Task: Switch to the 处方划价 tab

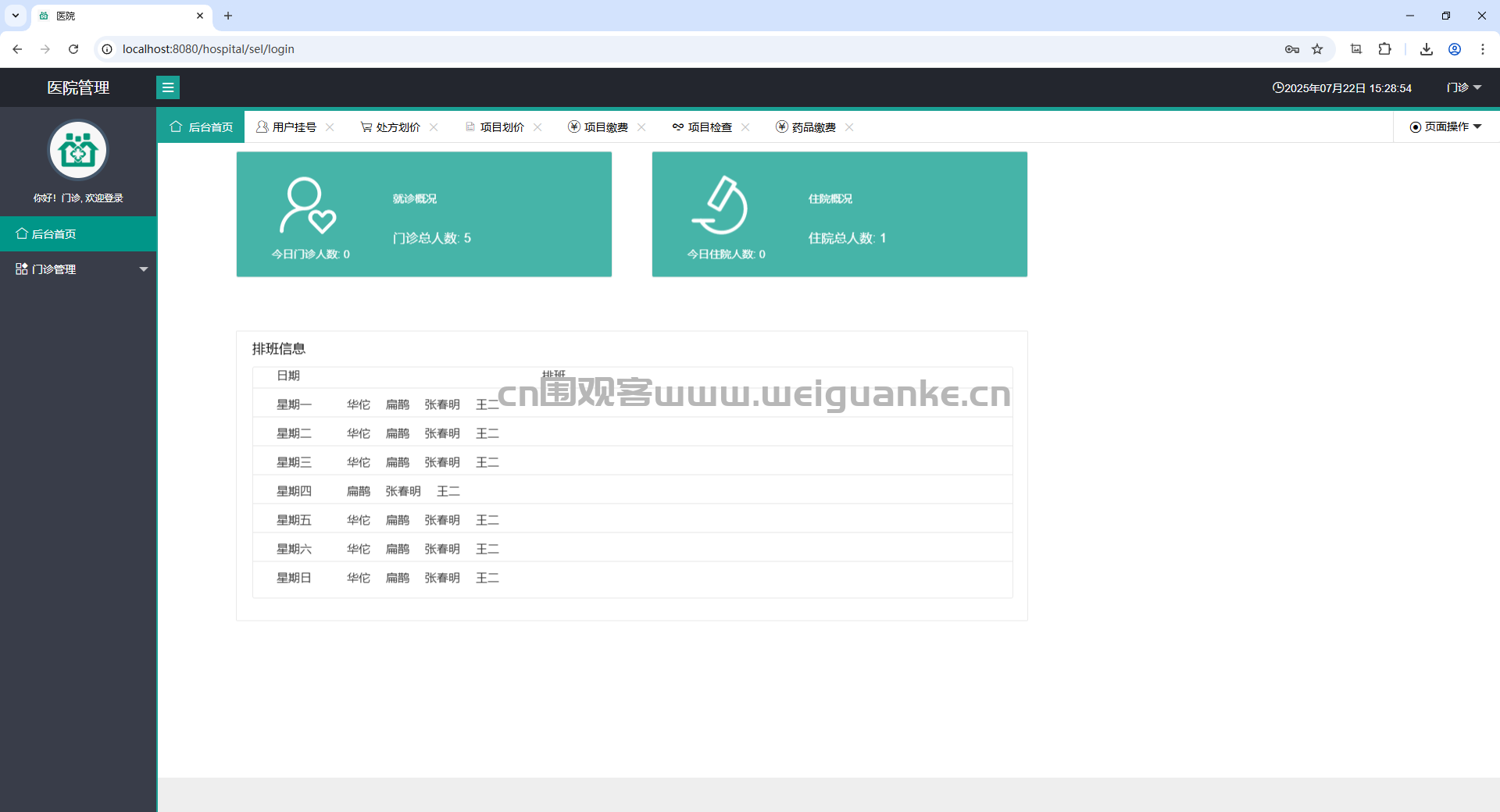Action: [398, 127]
